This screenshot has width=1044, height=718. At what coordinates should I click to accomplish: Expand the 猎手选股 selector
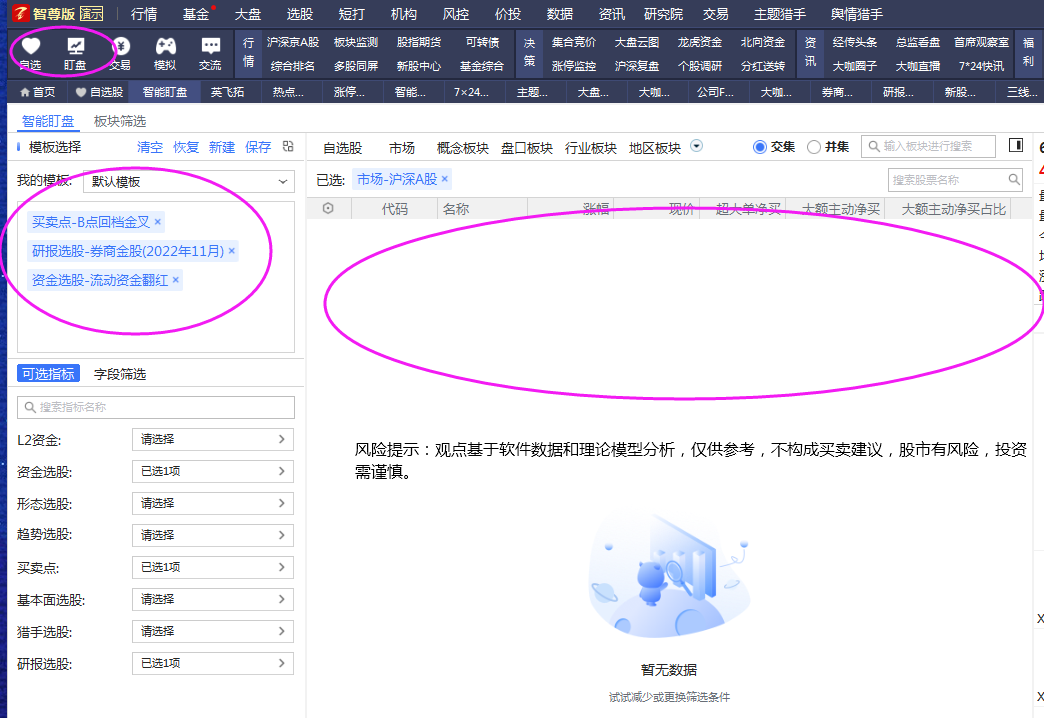tap(213, 631)
